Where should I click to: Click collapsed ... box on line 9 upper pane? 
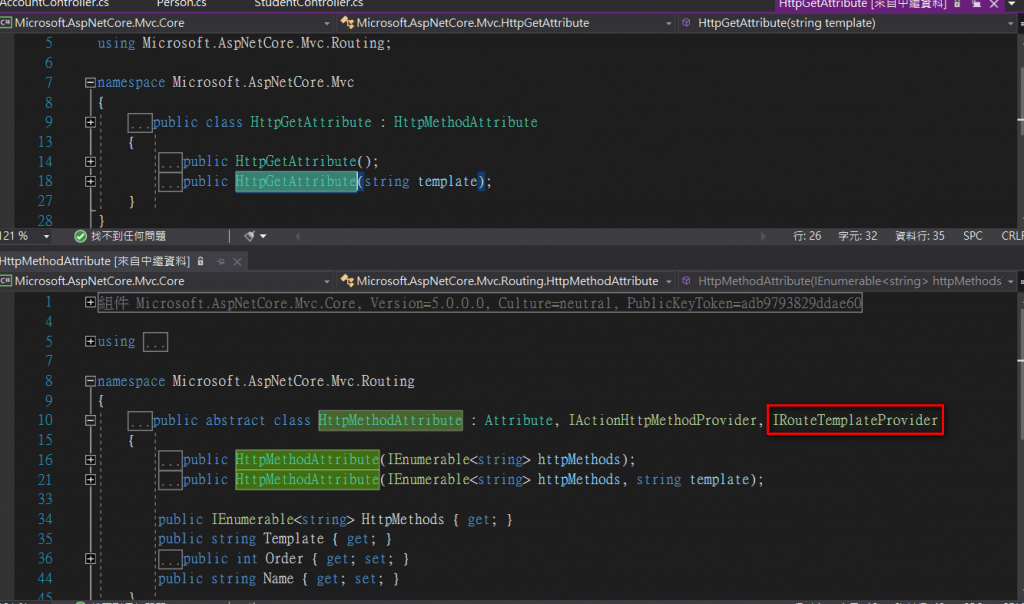pos(140,123)
